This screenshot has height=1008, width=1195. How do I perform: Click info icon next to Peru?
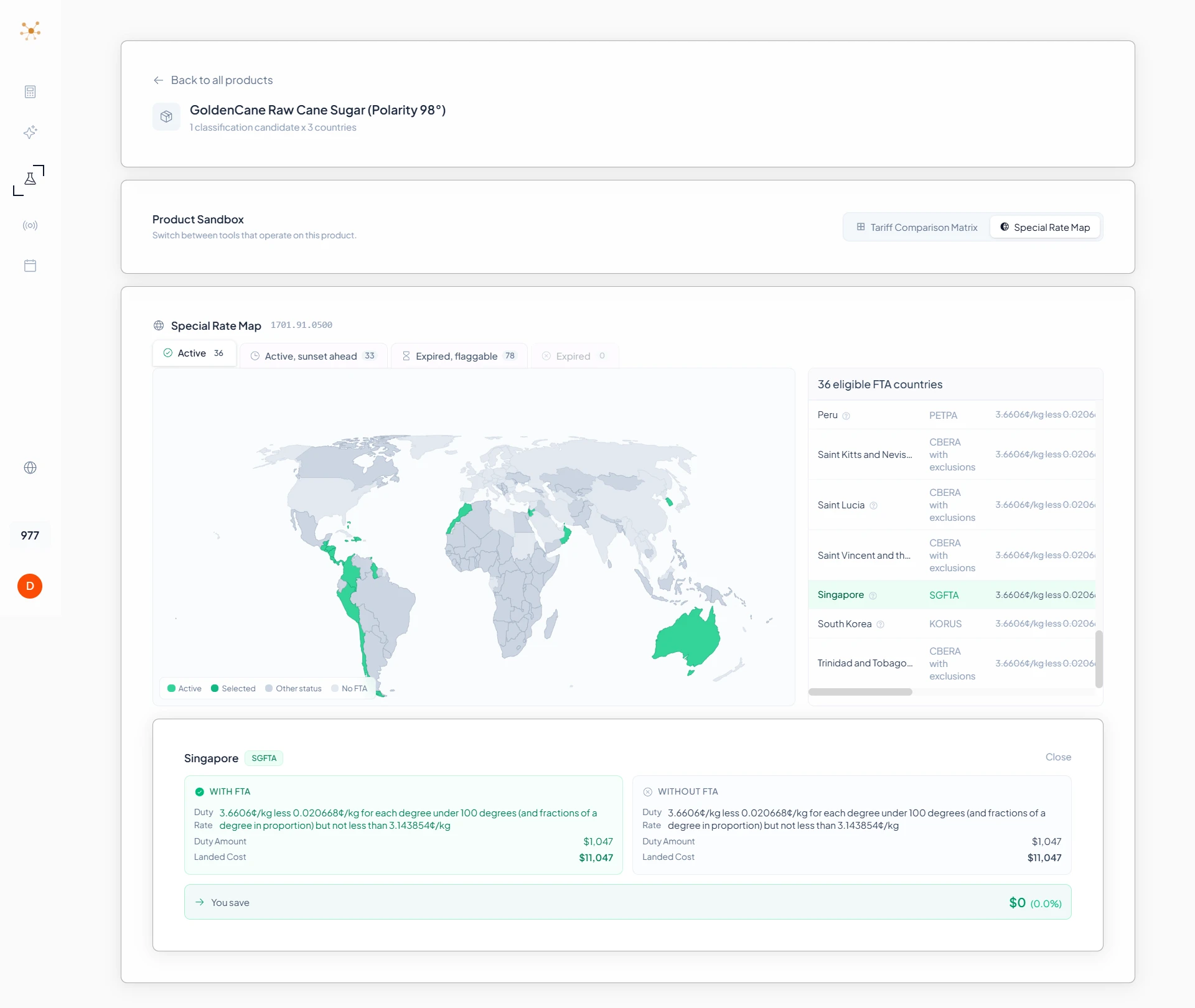coord(846,416)
